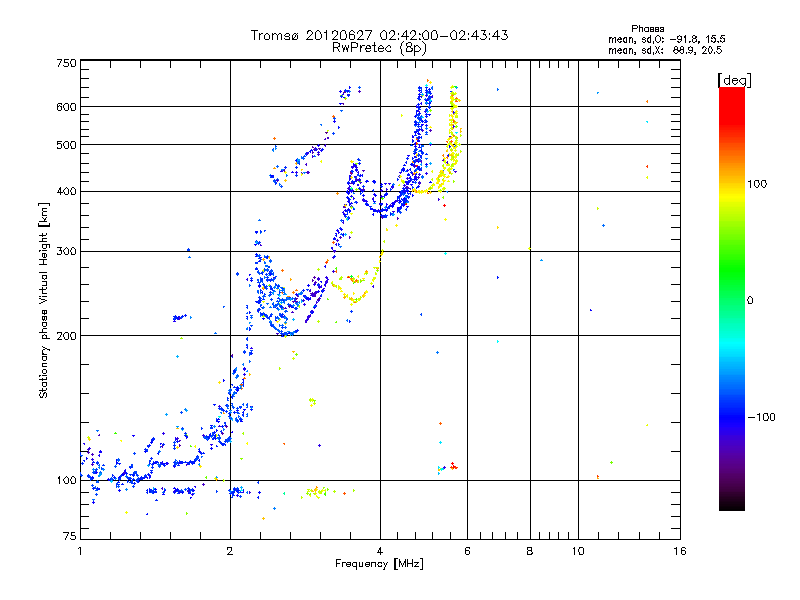Click the y-axis tick label '750'
Screen dimensions: 800x600
pos(66,63)
